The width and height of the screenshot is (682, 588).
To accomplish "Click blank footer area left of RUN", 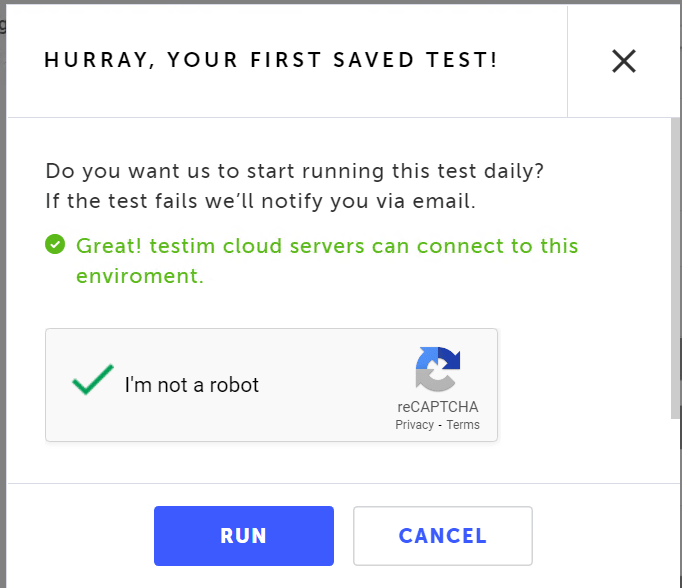I will pos(80,536).
